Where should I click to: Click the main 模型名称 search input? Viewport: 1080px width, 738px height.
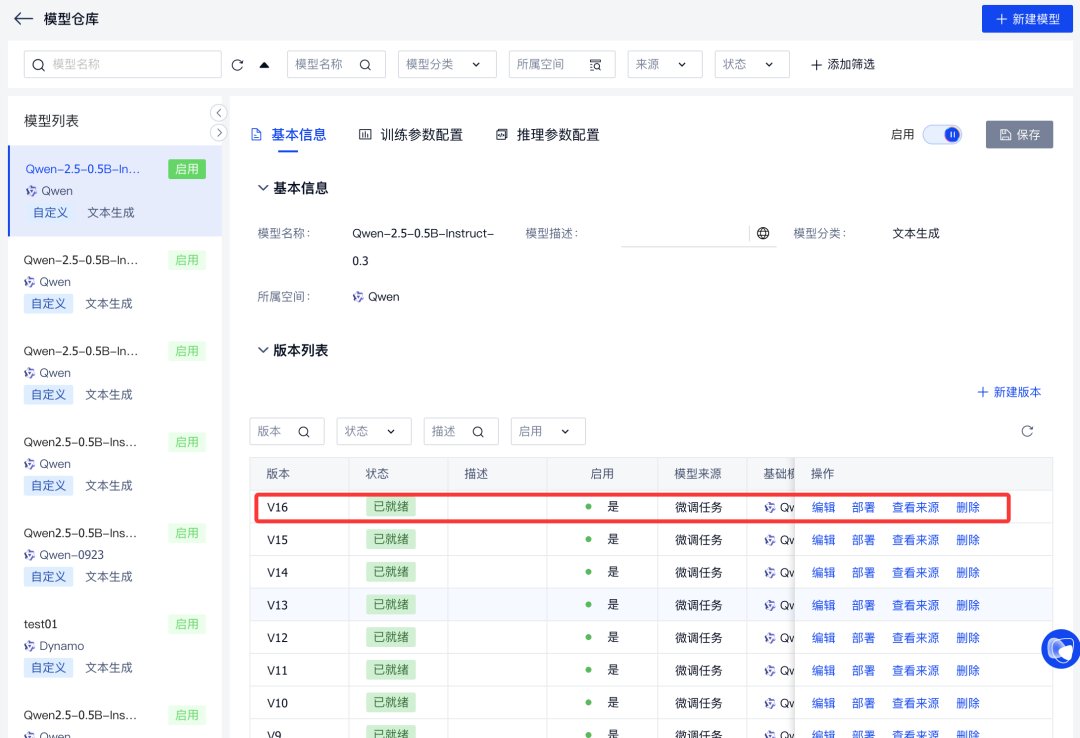[123, 64]
